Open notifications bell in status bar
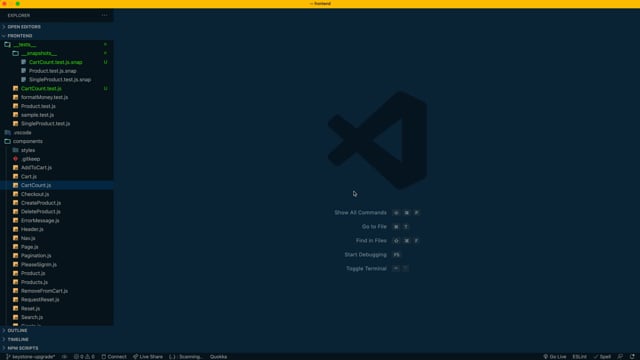 coord(632,357)
